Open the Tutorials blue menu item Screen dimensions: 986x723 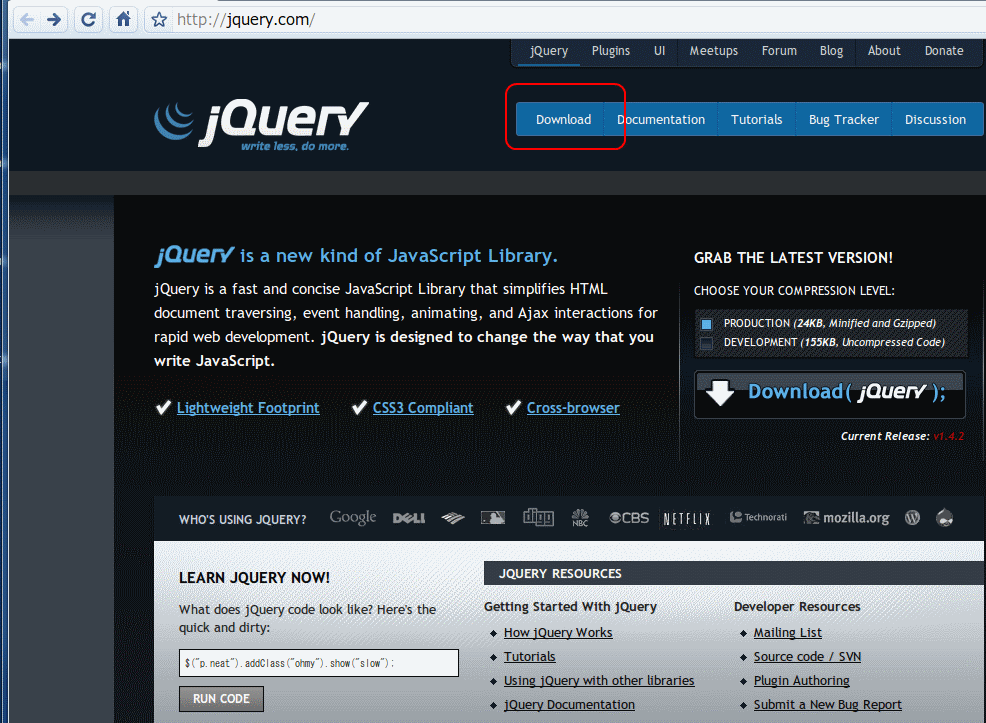[x=756, y=119]
